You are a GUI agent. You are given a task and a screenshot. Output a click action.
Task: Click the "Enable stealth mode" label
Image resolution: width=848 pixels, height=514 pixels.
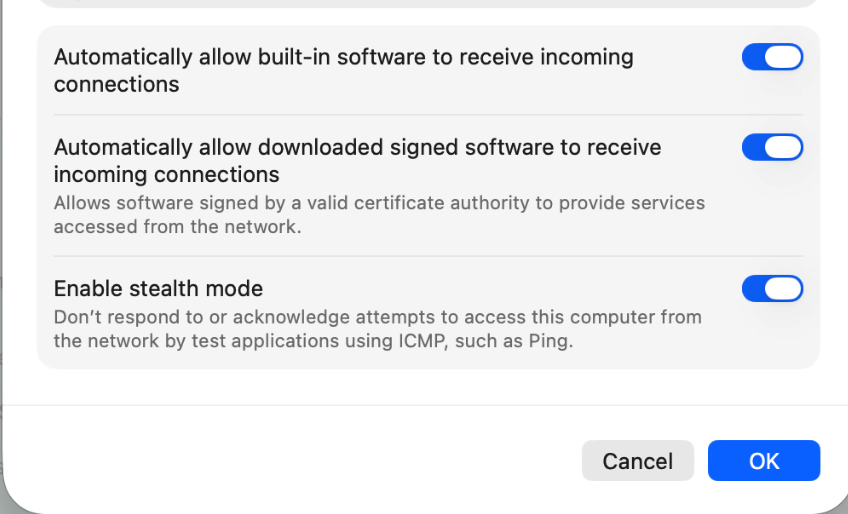(158, 289)
